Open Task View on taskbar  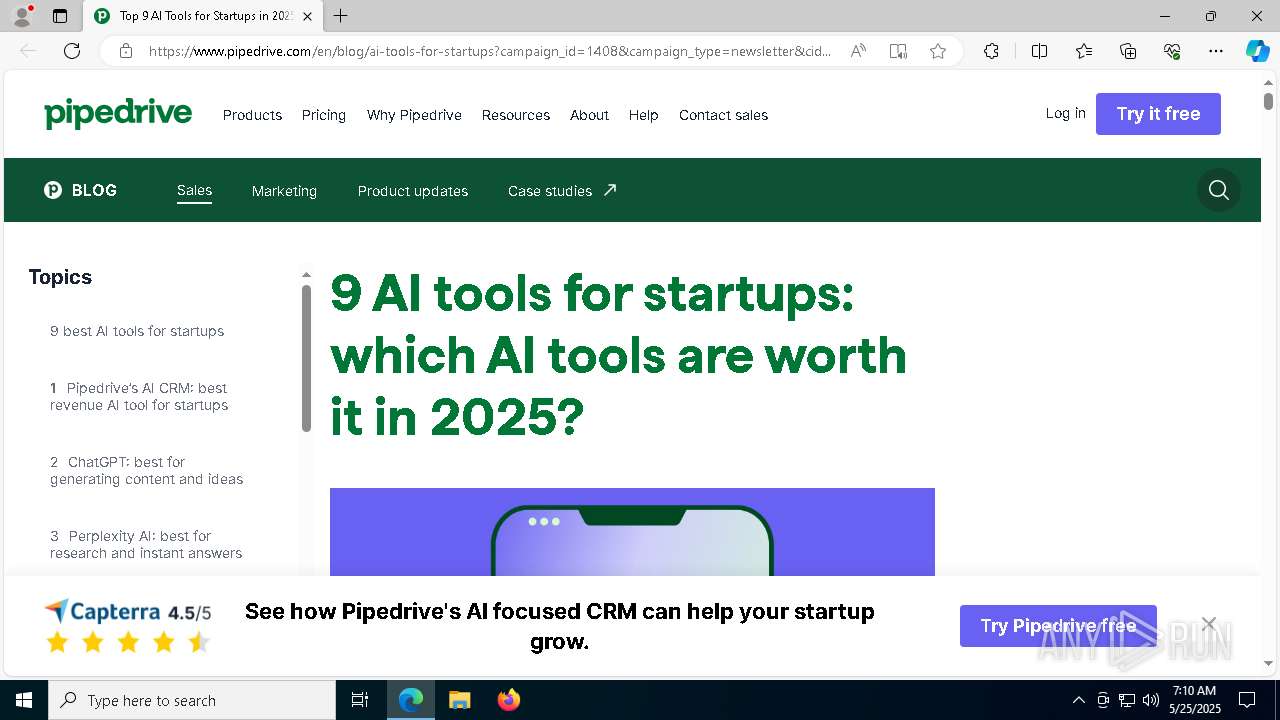[x=360, y=700]
